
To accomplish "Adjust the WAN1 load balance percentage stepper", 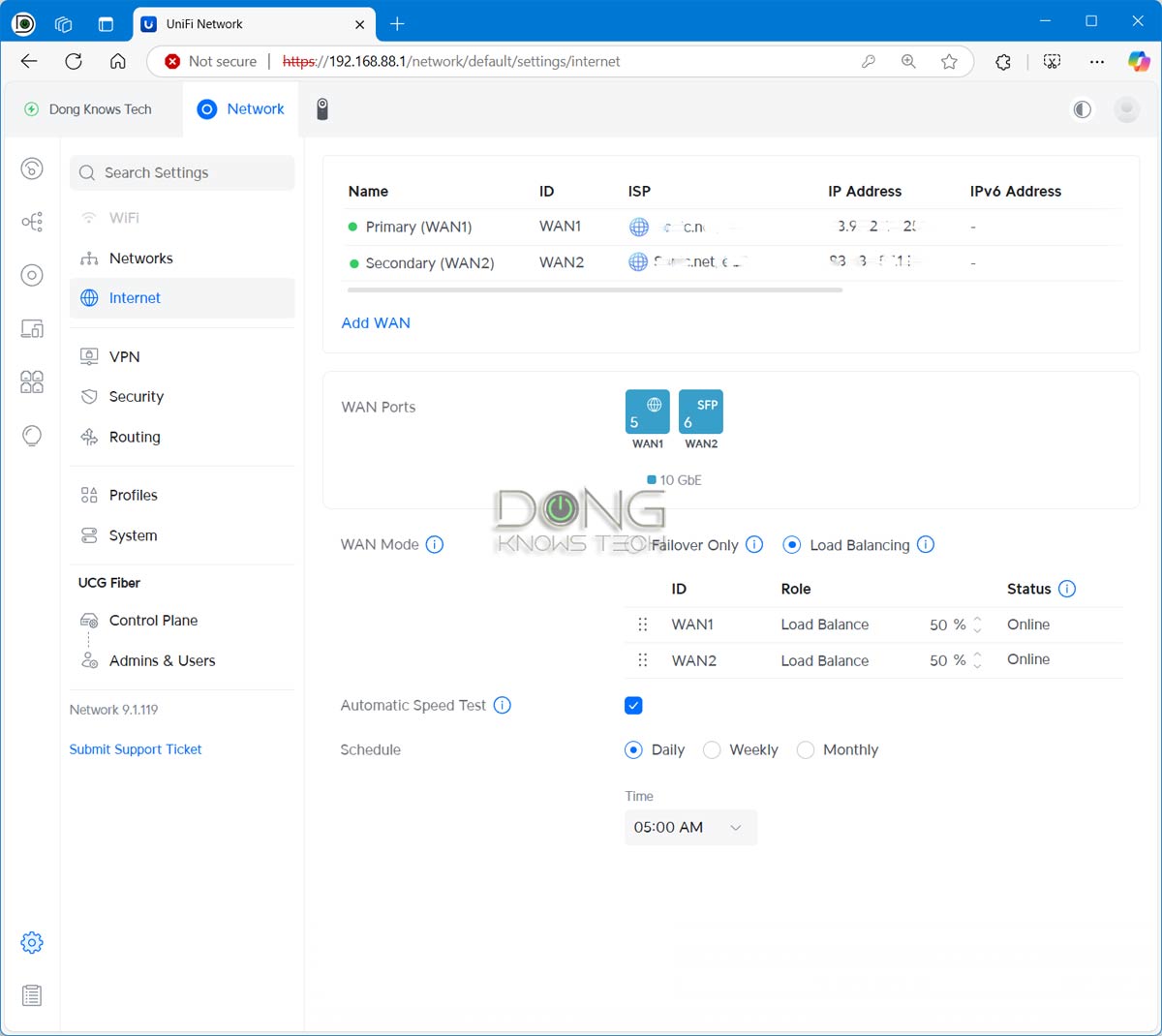I will (977, 625).
